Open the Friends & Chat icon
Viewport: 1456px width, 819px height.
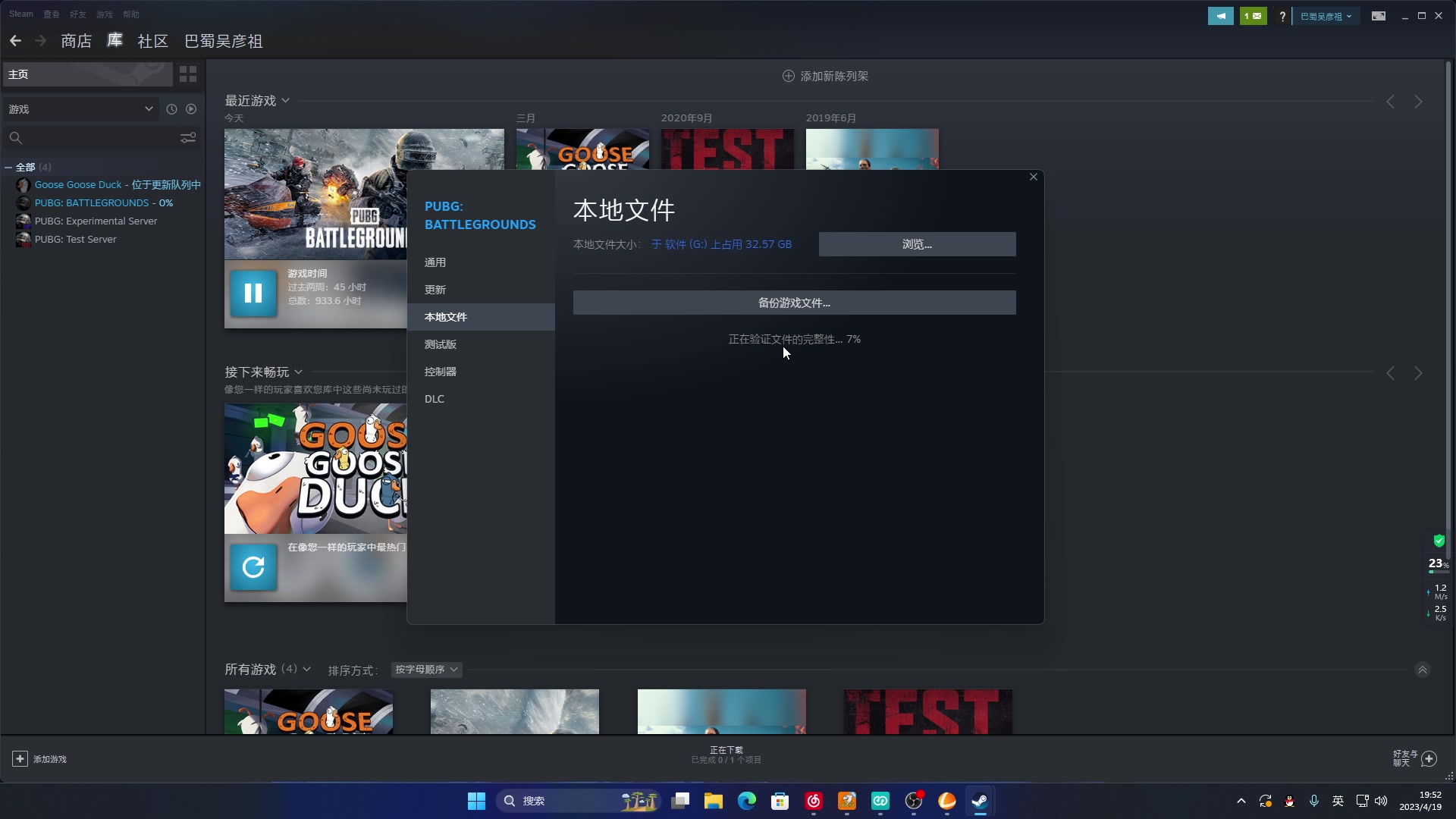click(1429, 758)
